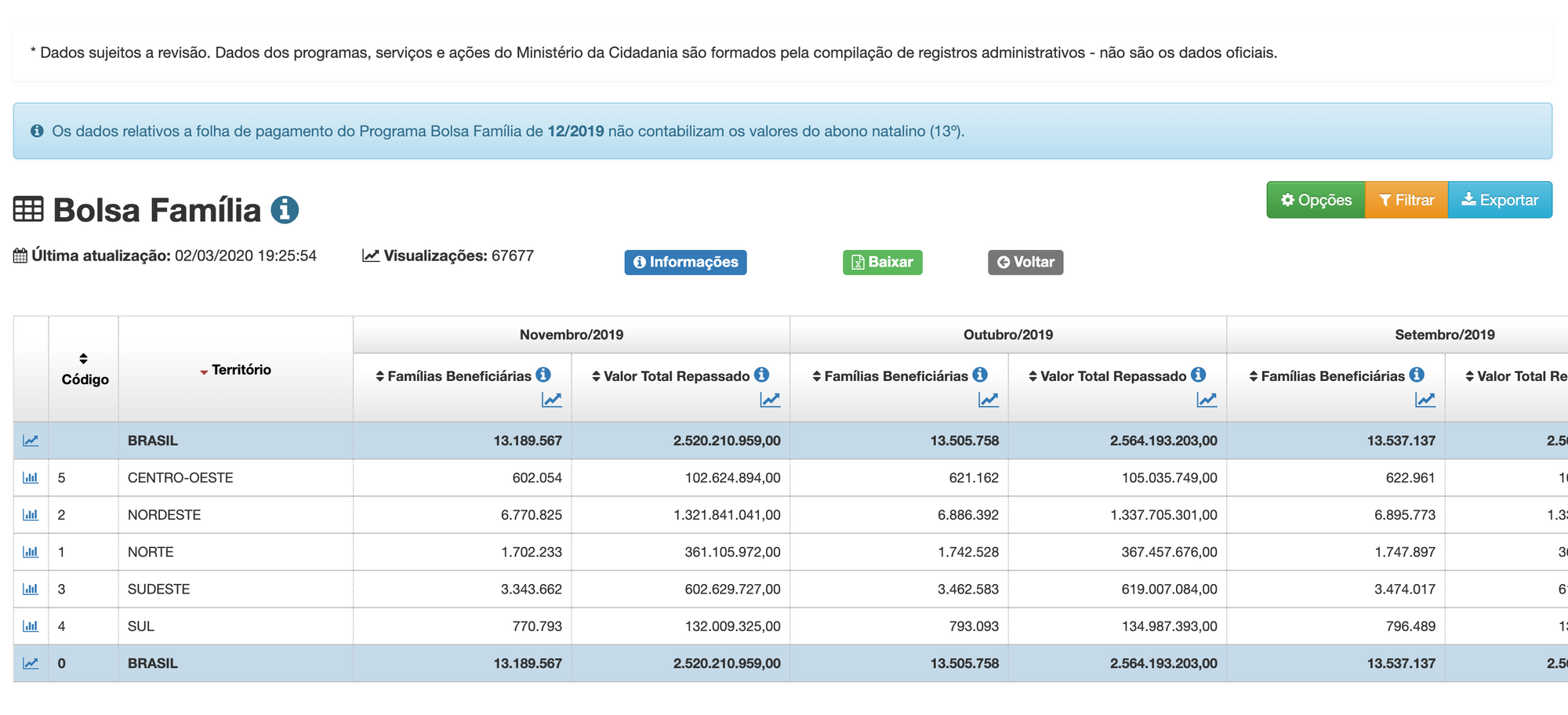
Task: Click the Novembro/2019 column group header
Action: click(572, 335)
